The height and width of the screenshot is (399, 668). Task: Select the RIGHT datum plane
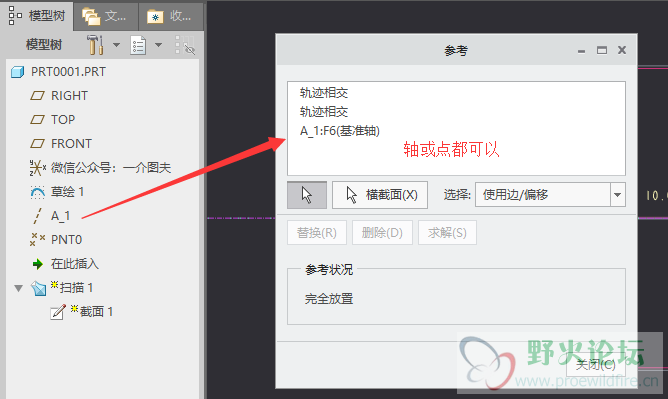click(69, 95)
